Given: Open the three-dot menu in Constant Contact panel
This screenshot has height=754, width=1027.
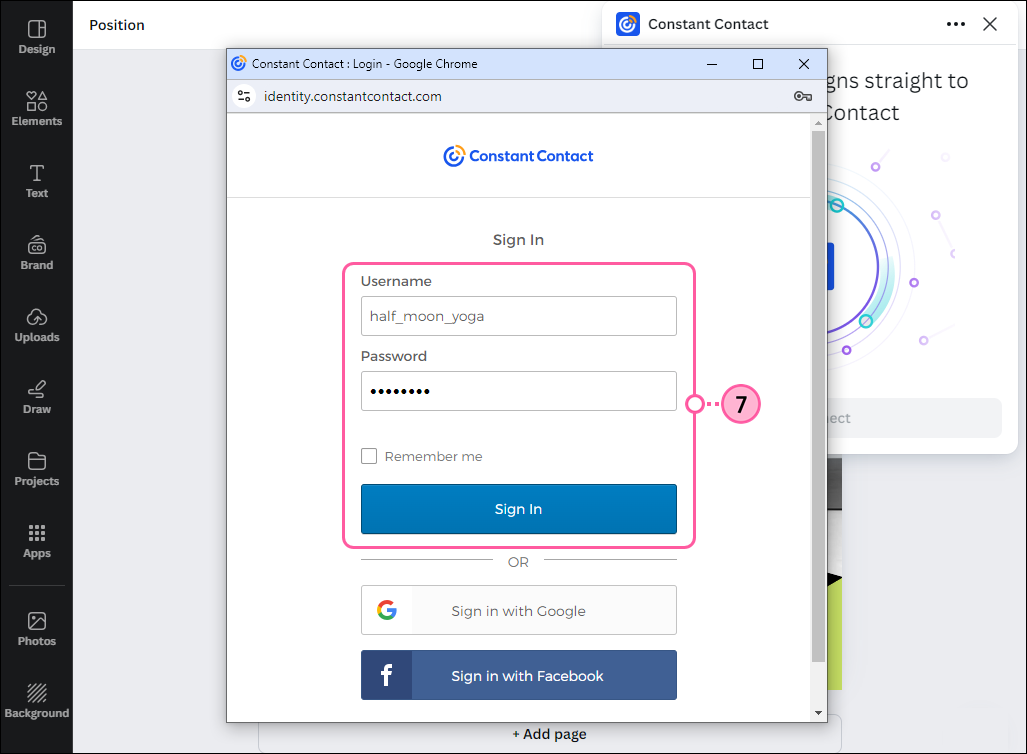Looking at the screenshot, I should 956,24.
